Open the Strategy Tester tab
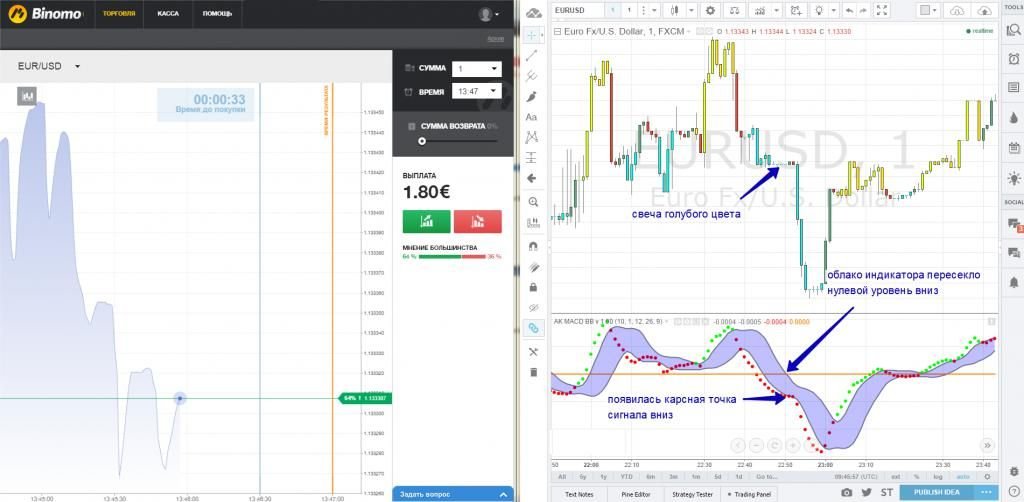Viewport: 1024px width, 502px height. click(693, 494)
